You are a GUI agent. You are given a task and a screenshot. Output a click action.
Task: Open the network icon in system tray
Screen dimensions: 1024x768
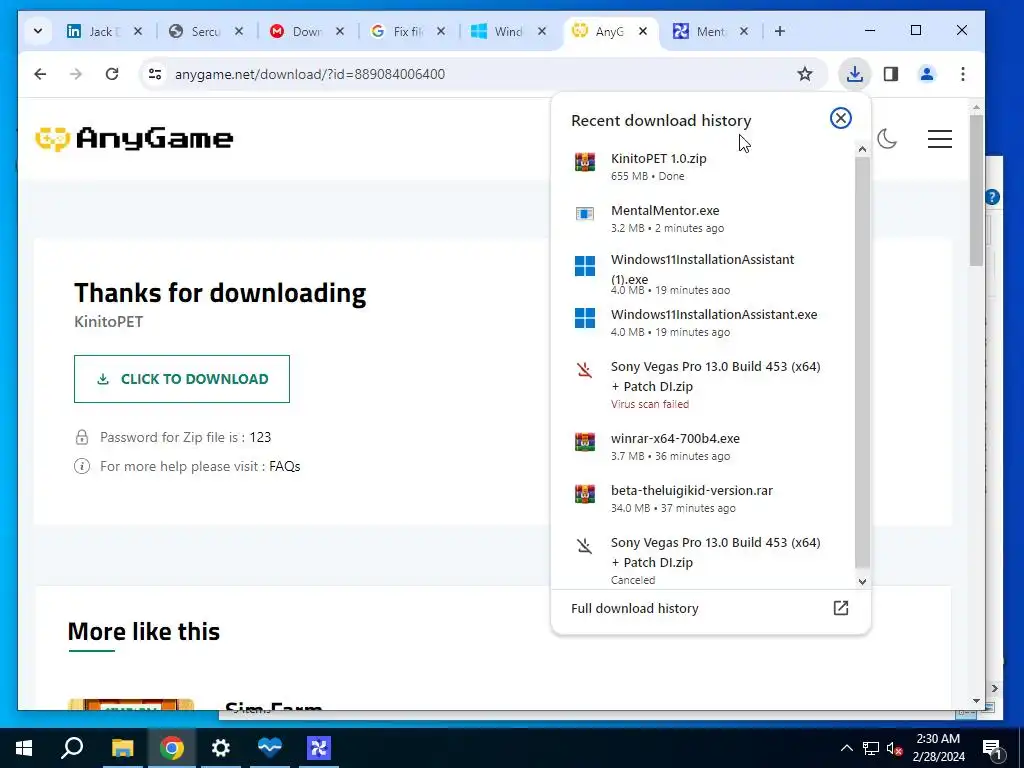click(871, 748)
